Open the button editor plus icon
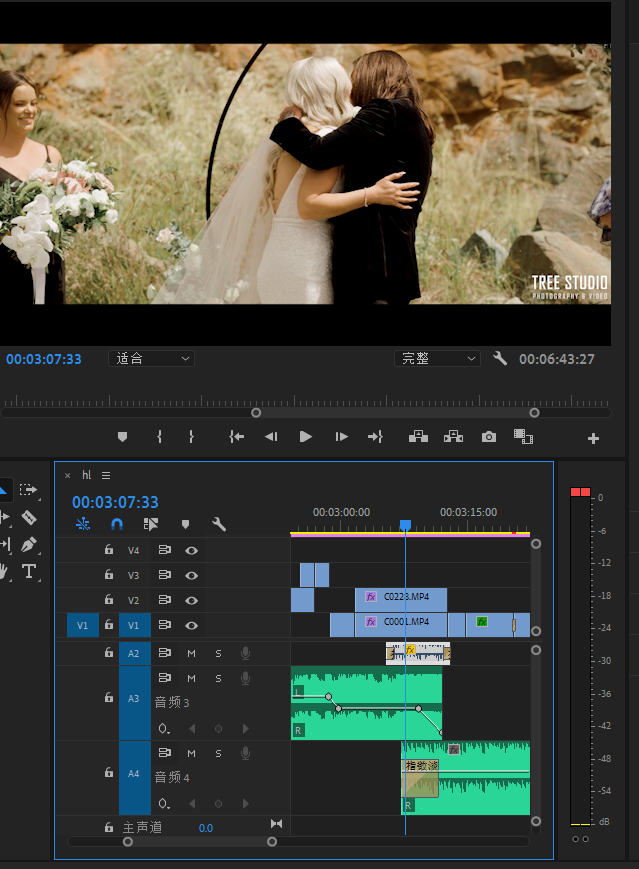 [593, 438]
